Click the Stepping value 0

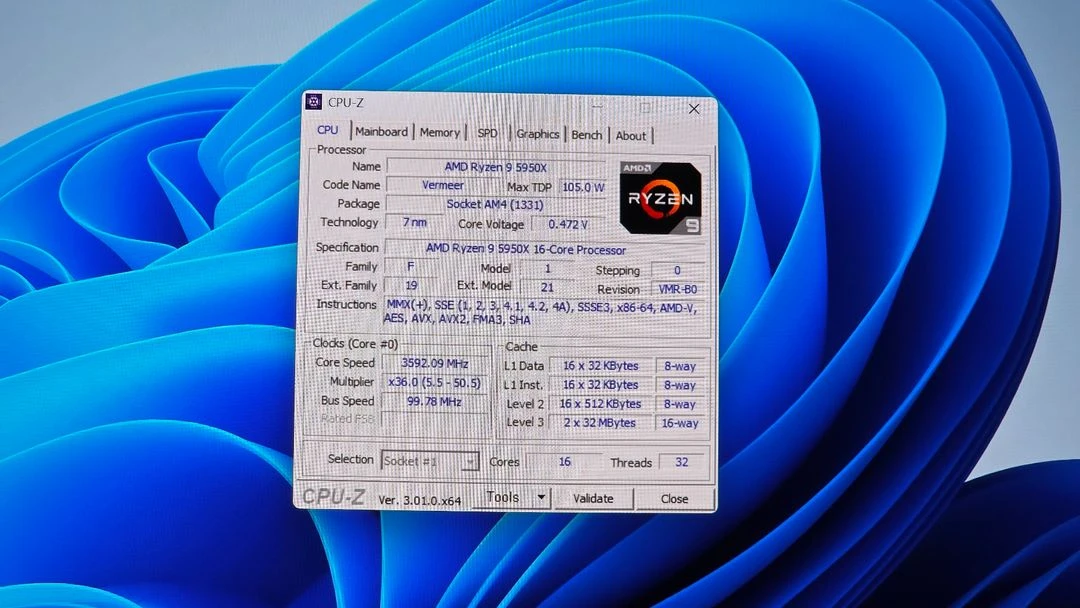(x=677, y=271)
